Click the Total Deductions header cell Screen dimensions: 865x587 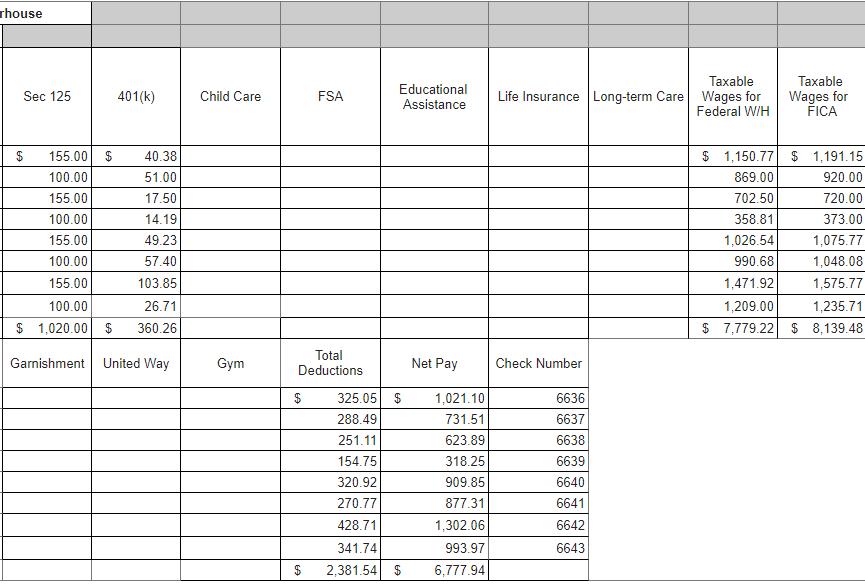click(330, 363)
